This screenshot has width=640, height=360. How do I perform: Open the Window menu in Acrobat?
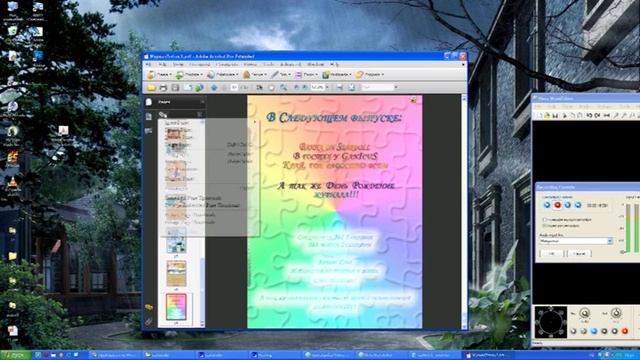[x=316, y=64]
